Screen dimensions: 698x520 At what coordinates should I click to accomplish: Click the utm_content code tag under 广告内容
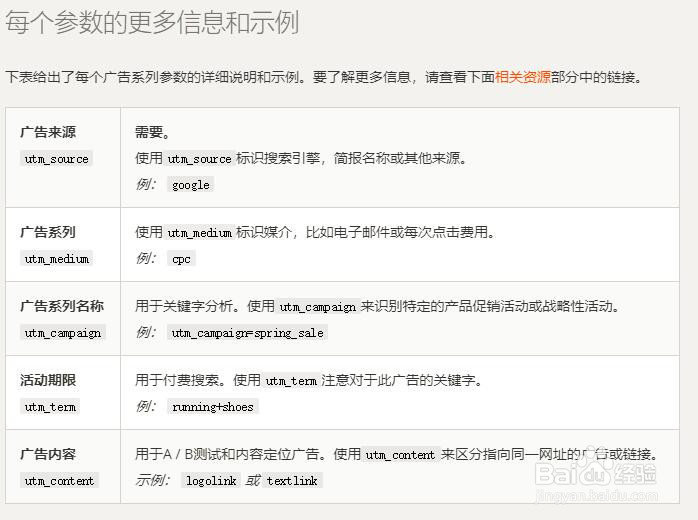(x=59, y=480)
